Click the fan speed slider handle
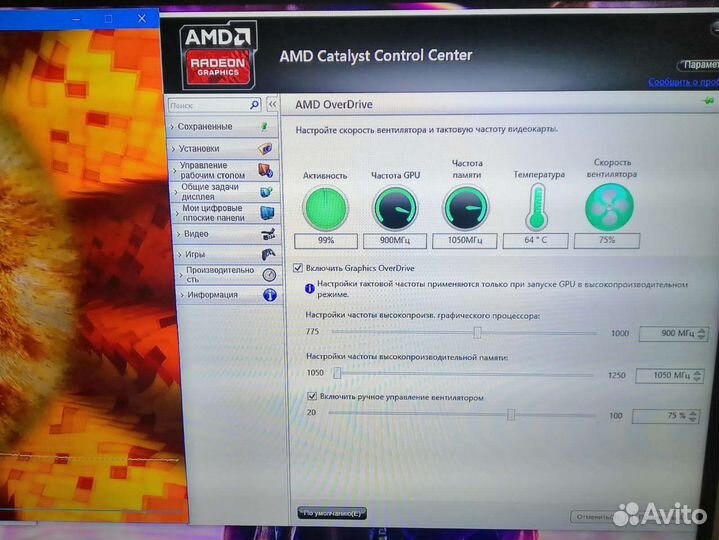719x540 pixels. click(x=511, y=414)
